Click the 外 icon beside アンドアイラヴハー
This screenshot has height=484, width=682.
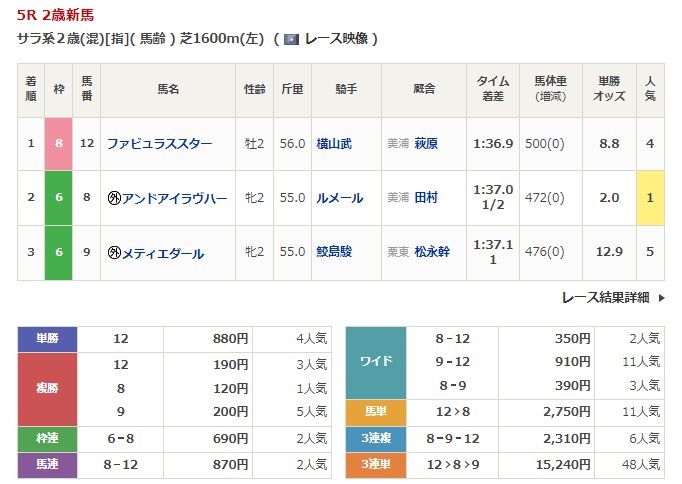(x=114, y=198)
